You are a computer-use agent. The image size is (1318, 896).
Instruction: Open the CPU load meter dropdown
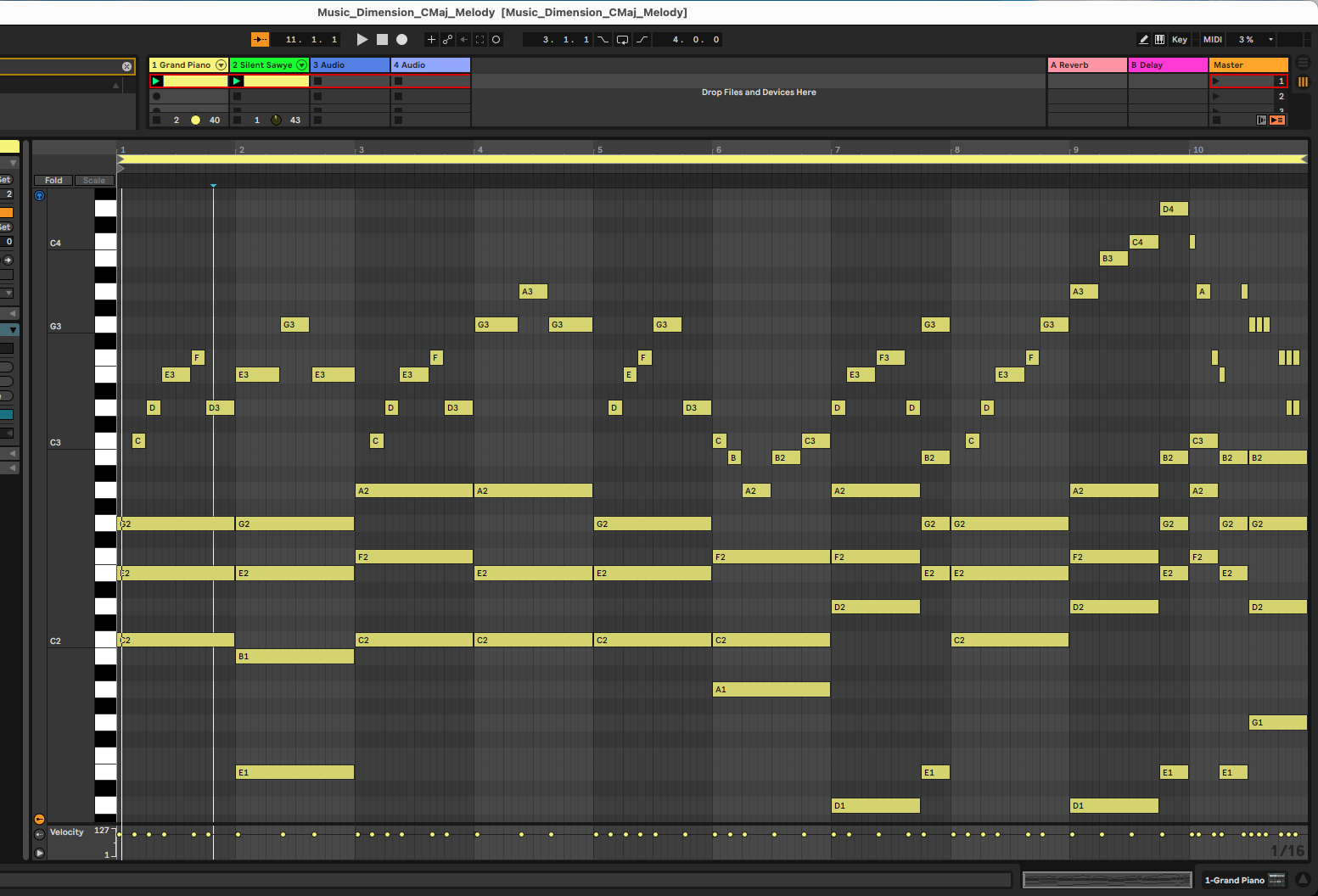tap(1270, 39)
